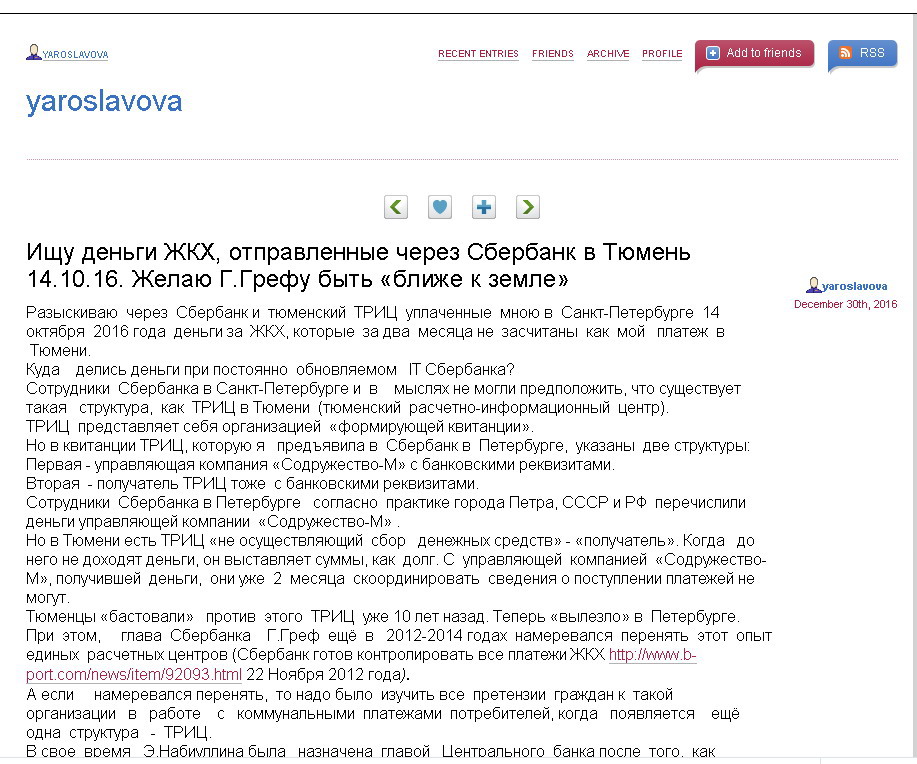Open YAROSLAVOVA username link in header
The width and height of the screenshot is (917, 764).
(75, 55)
